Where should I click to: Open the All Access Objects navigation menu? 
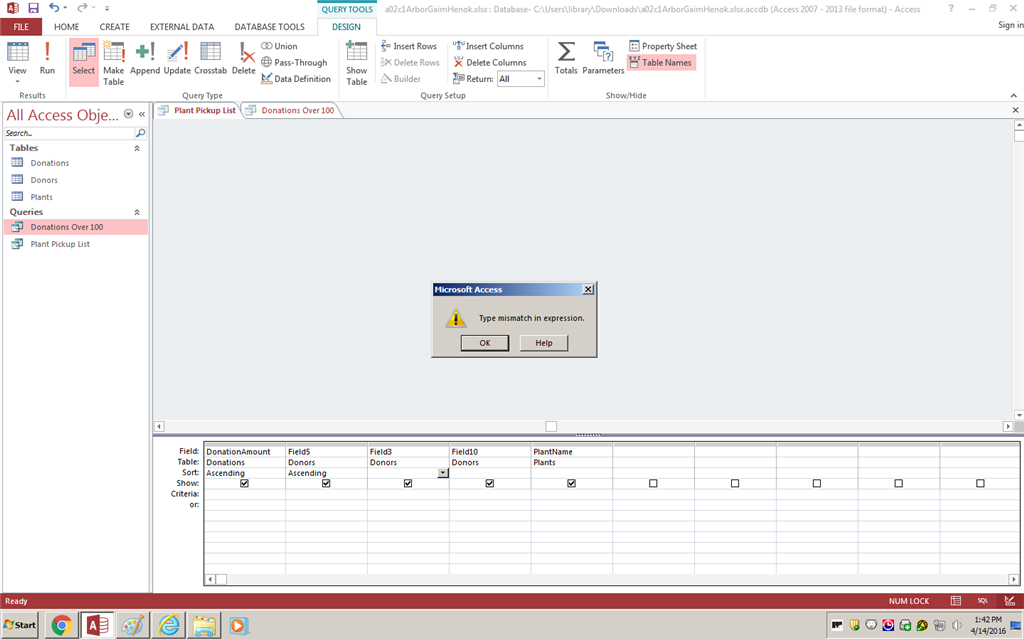(129, 114)
